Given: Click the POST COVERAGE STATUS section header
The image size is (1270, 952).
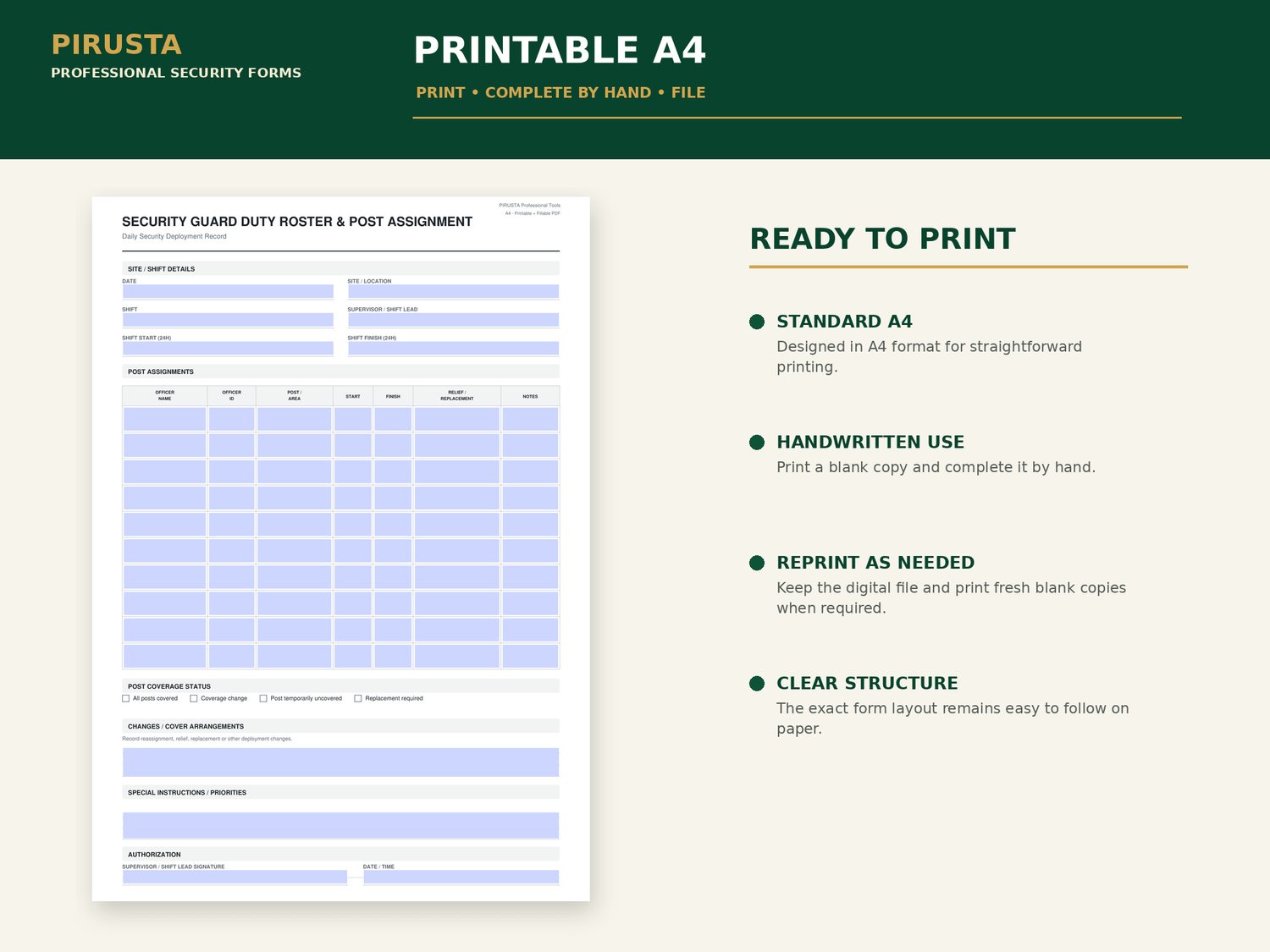Looking at the screenshot, I should click(x=340, y=686).
